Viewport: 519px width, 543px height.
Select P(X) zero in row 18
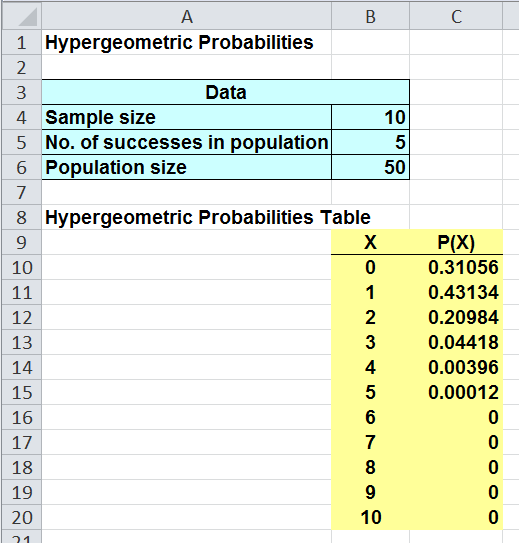tap(456, 467)
